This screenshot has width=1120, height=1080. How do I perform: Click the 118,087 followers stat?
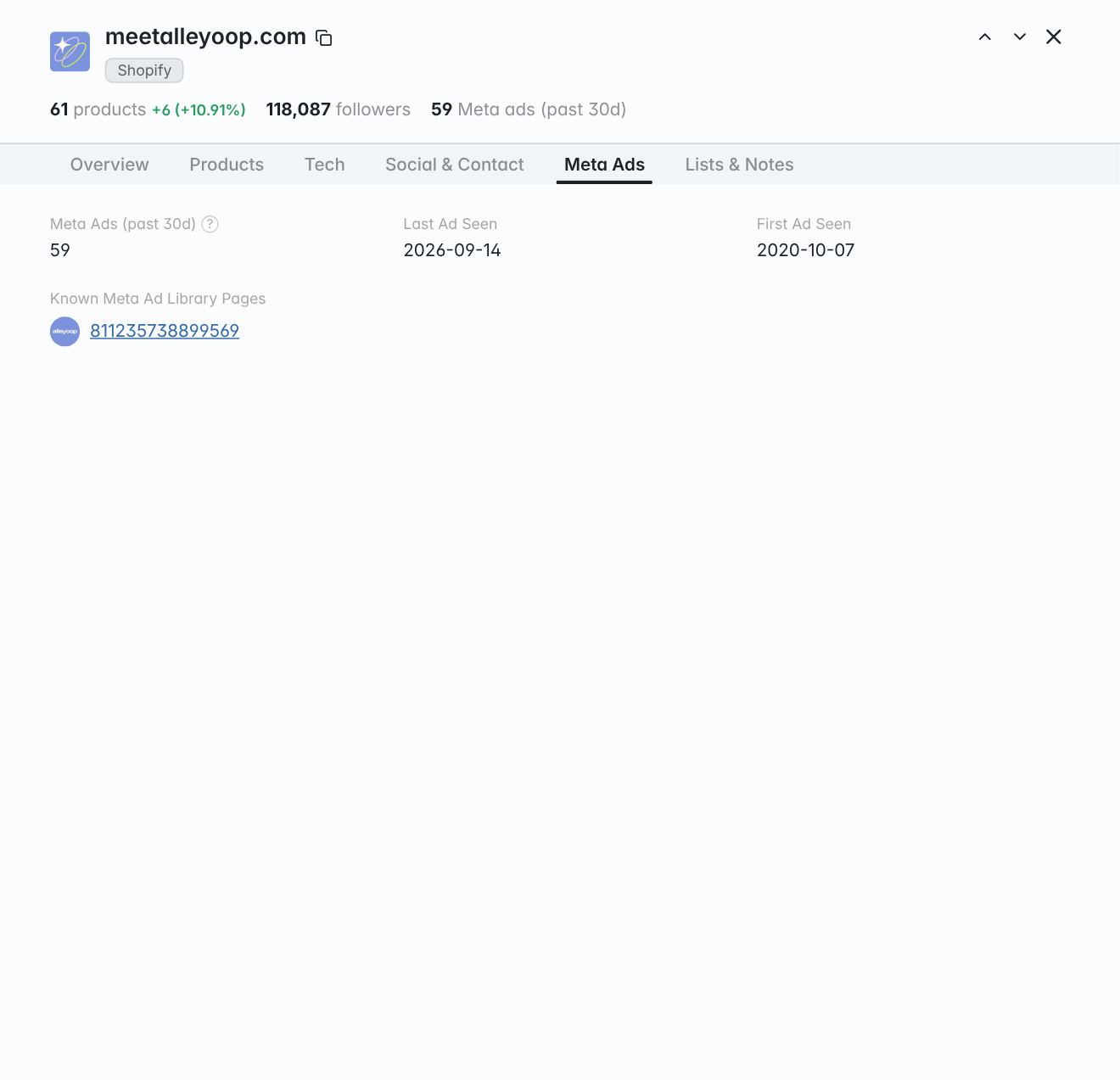pos(339,109)
